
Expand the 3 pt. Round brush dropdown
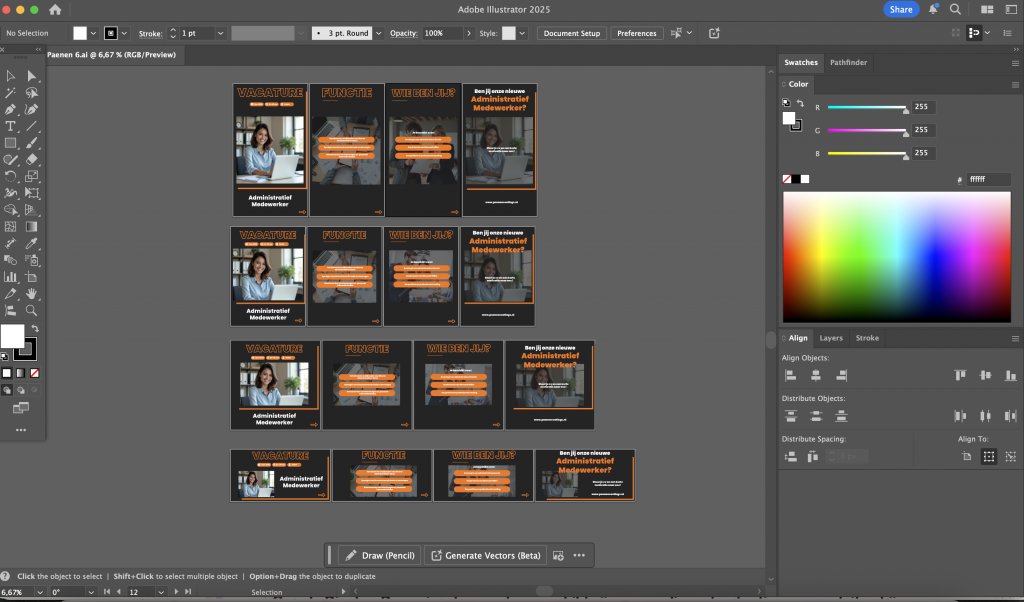(x=378, y=33)
